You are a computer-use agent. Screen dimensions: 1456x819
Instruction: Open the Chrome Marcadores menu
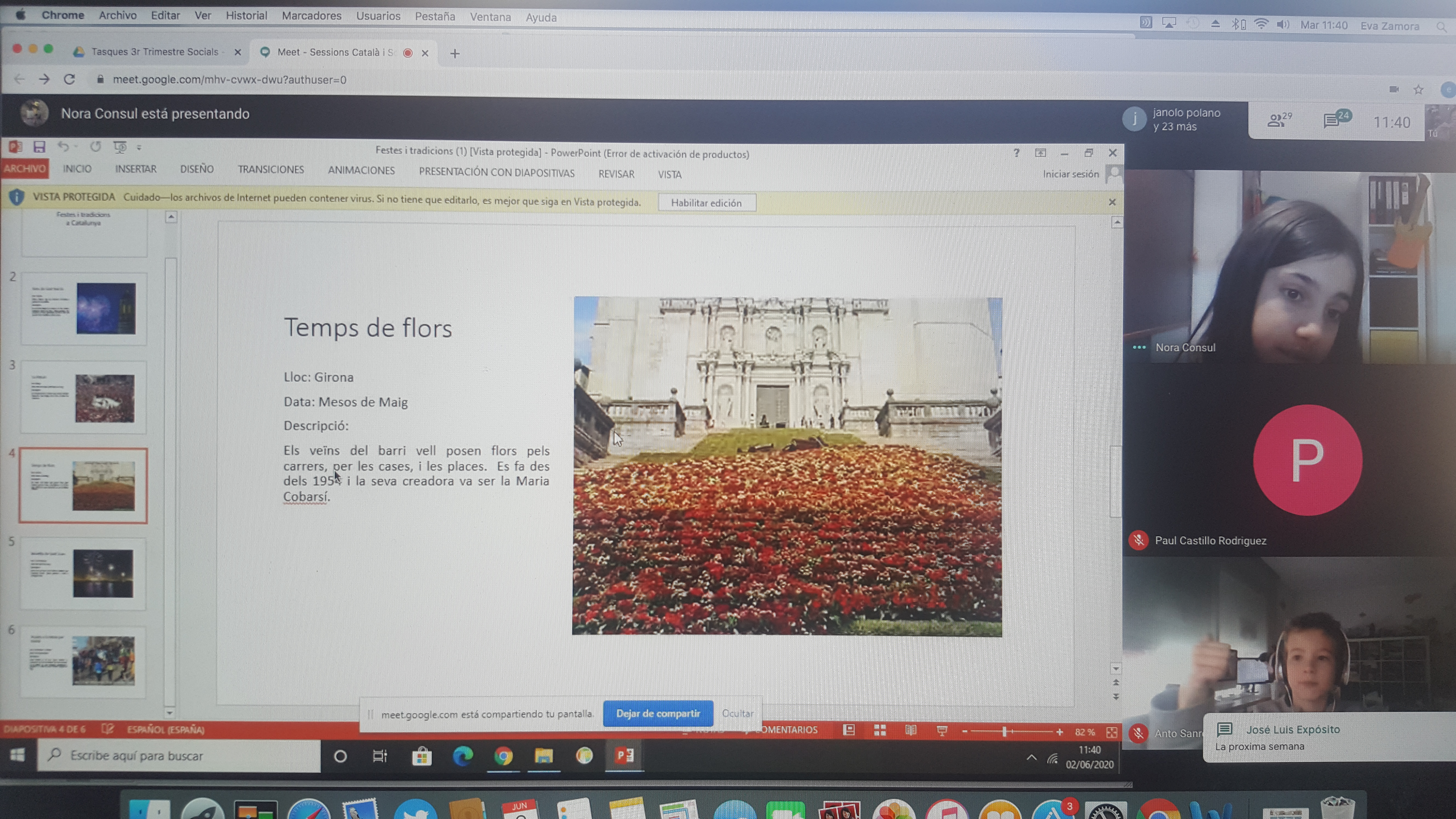pos(311,16)
